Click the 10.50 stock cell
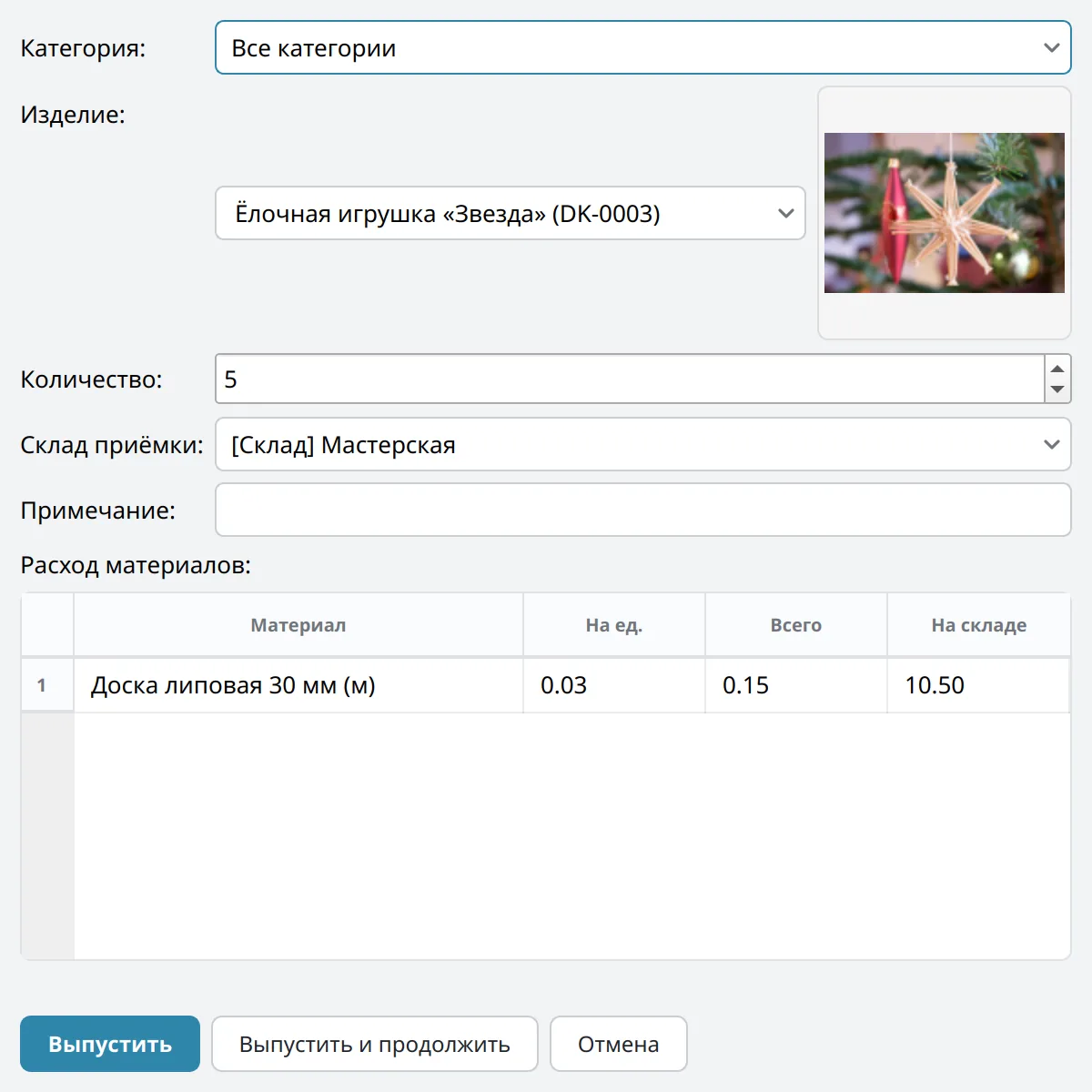 978,685
